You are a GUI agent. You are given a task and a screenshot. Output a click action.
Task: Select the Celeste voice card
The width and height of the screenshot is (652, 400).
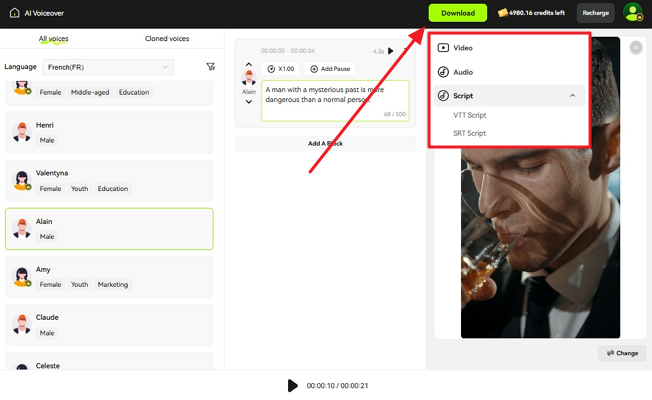(109, 361)
